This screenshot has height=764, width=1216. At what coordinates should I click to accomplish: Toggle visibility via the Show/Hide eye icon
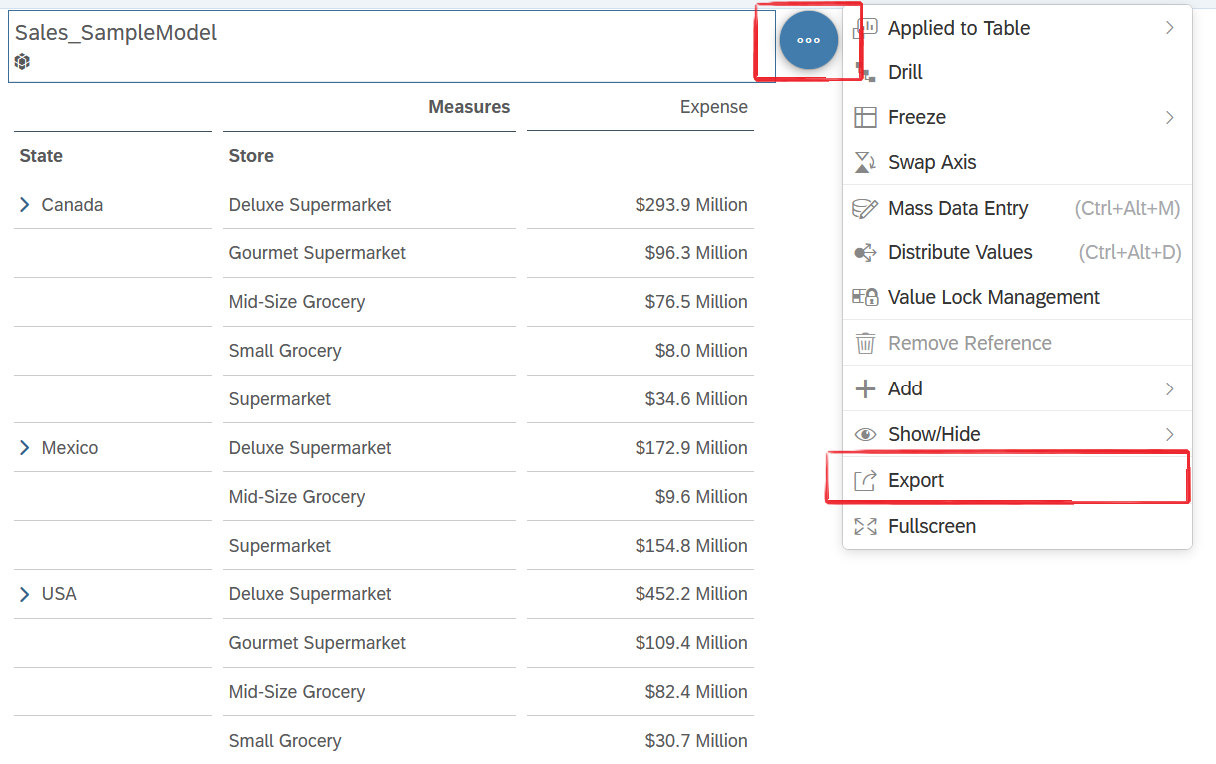coord(866,434)
